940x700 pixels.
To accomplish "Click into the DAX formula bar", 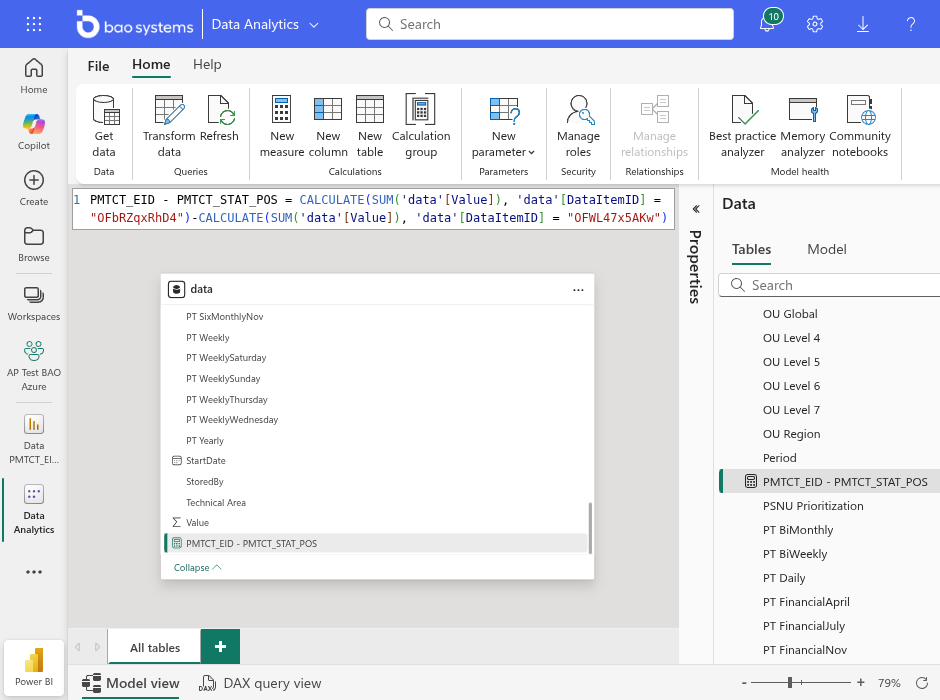I will [x=373, y=209].
